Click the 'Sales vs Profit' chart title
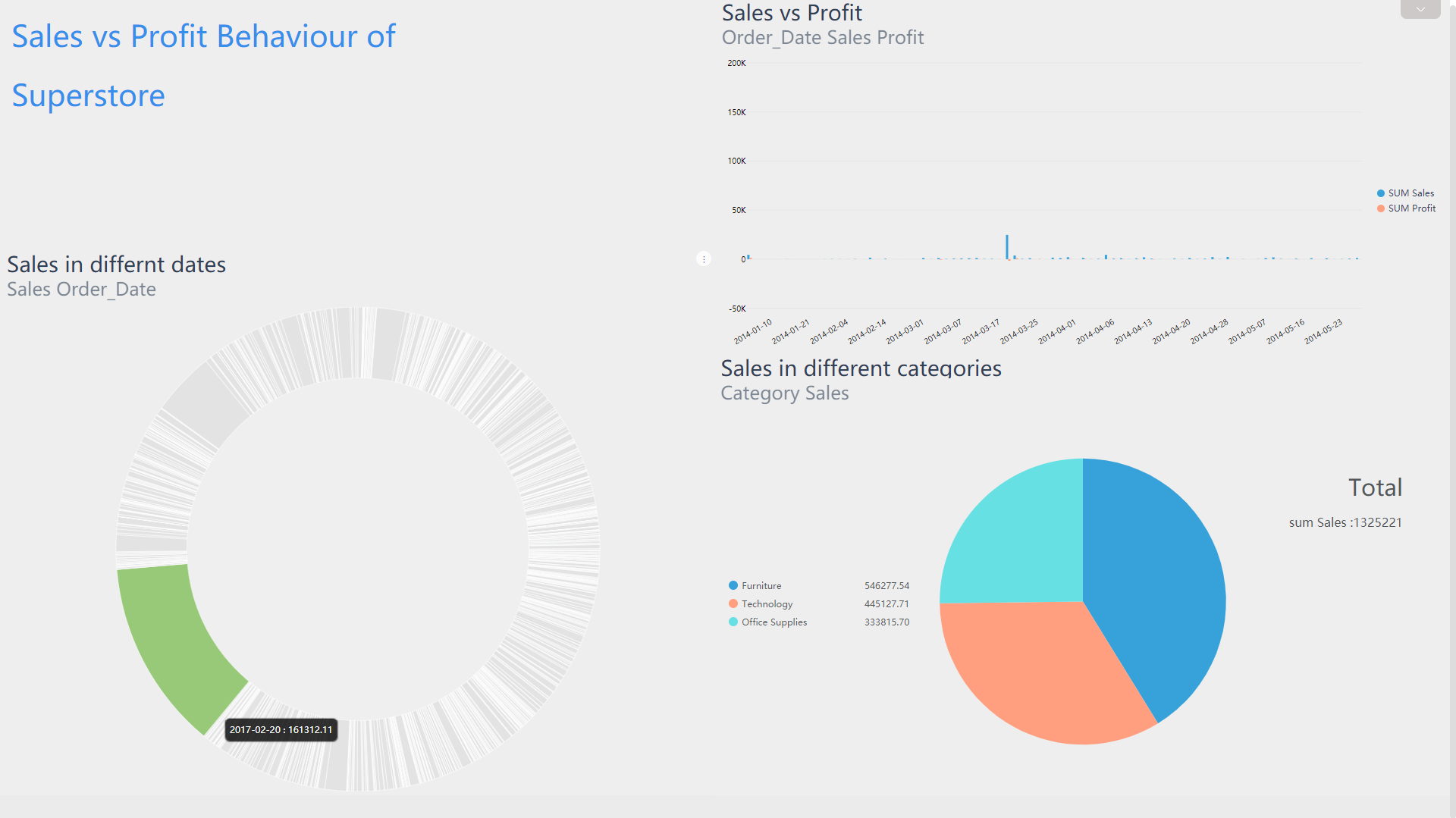Viewport: 1456px width, 818px height. (792, 13)
